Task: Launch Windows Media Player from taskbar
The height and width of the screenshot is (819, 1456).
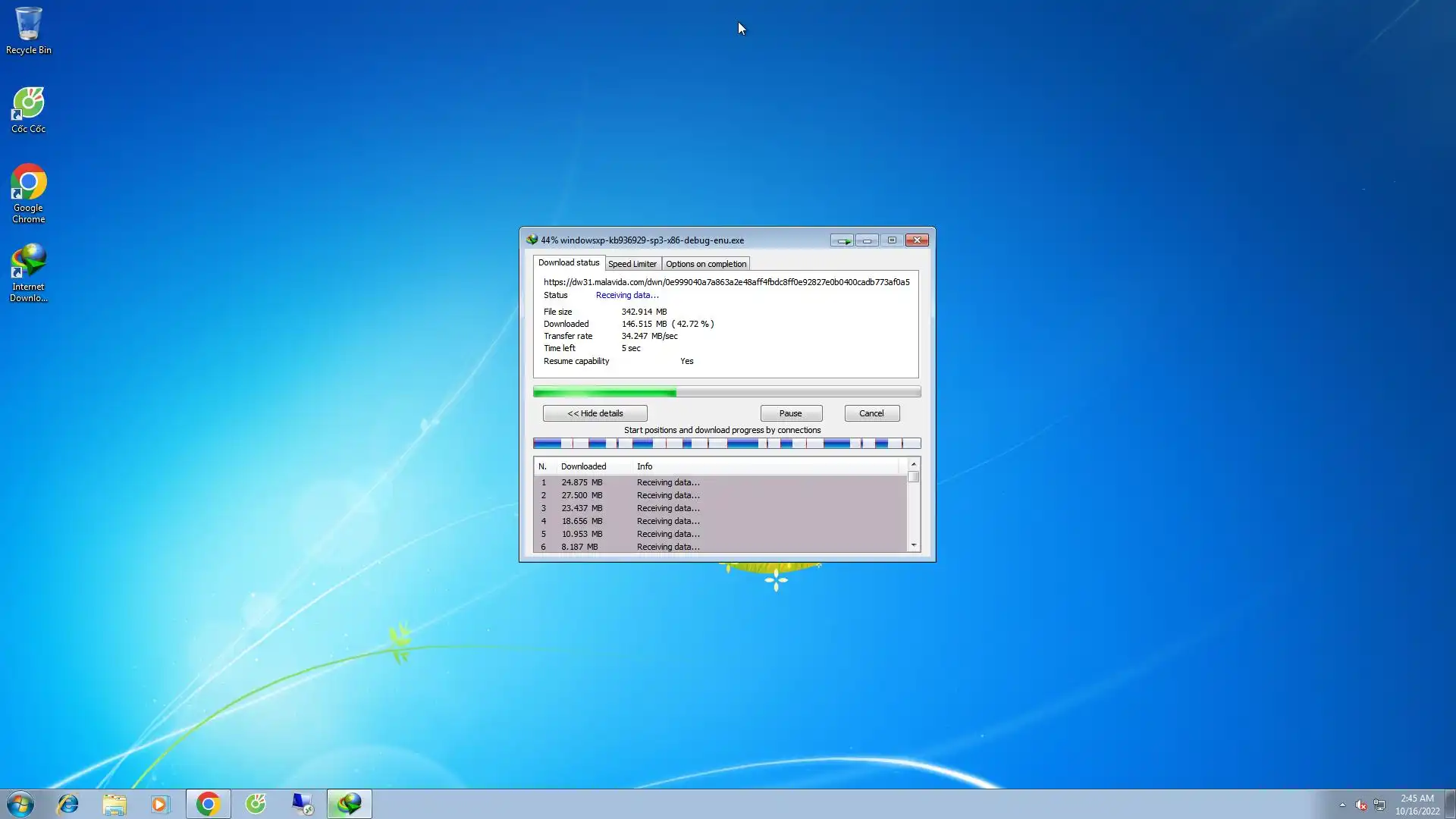Action: point(160,804)
